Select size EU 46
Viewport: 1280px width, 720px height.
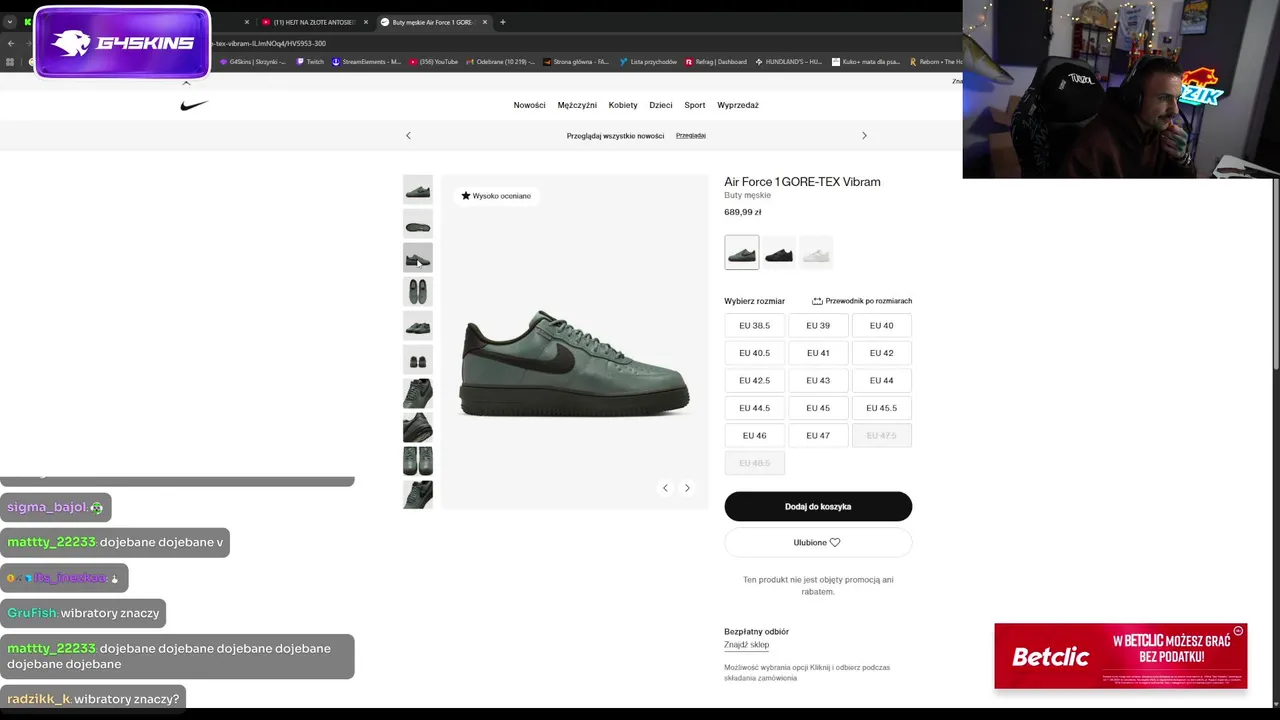click(754, 436)
